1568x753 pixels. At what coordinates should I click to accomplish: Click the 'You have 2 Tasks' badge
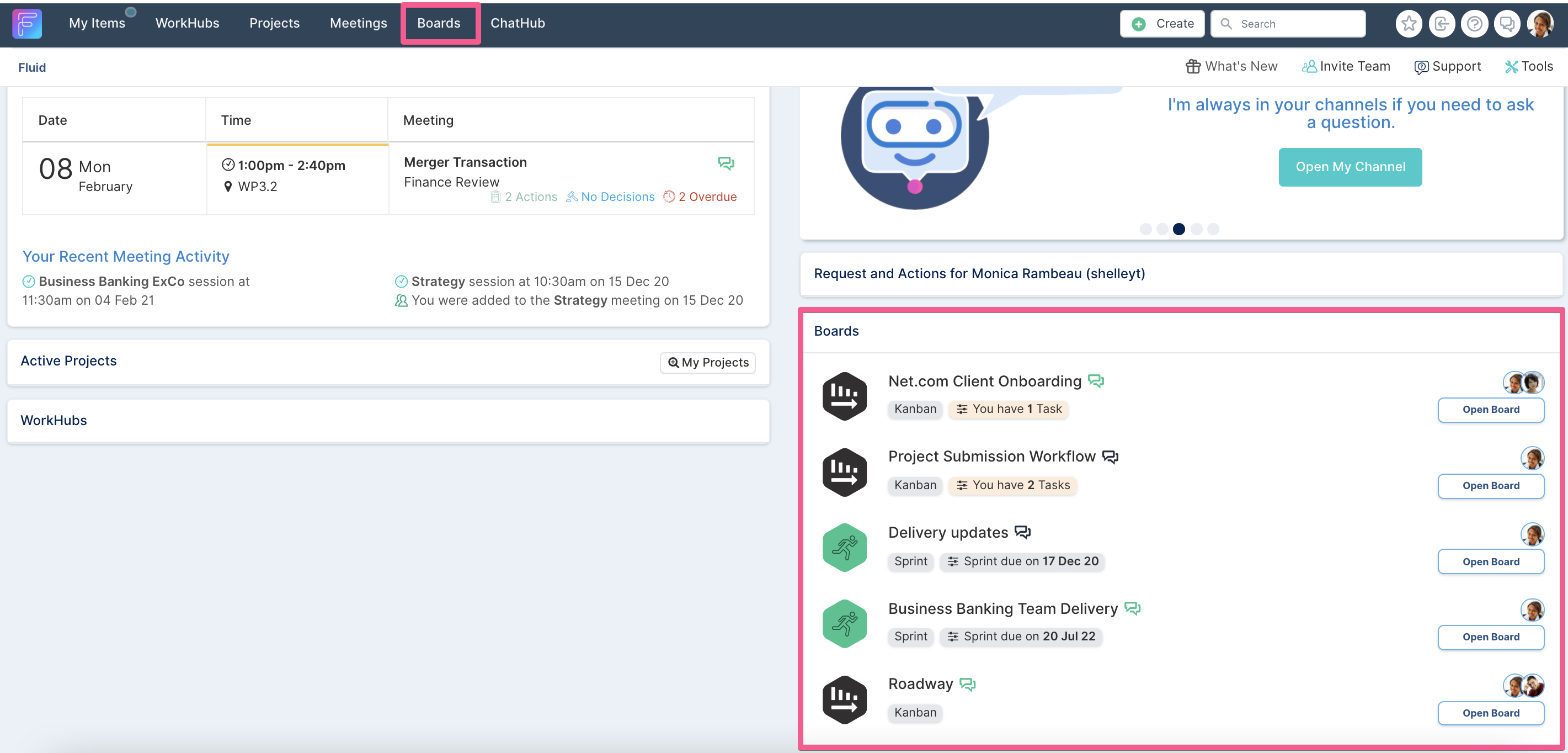[1014, 485]
